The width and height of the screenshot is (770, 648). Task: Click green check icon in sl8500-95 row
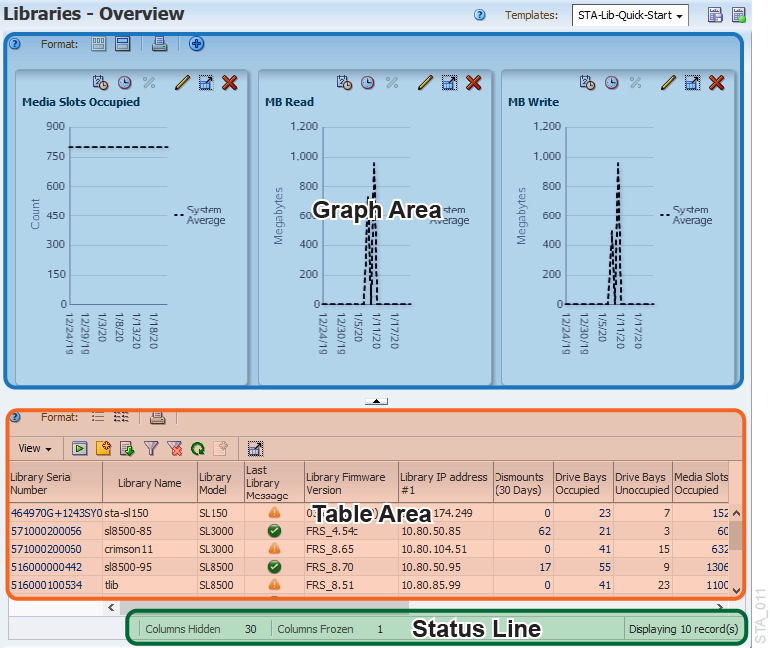275,567
